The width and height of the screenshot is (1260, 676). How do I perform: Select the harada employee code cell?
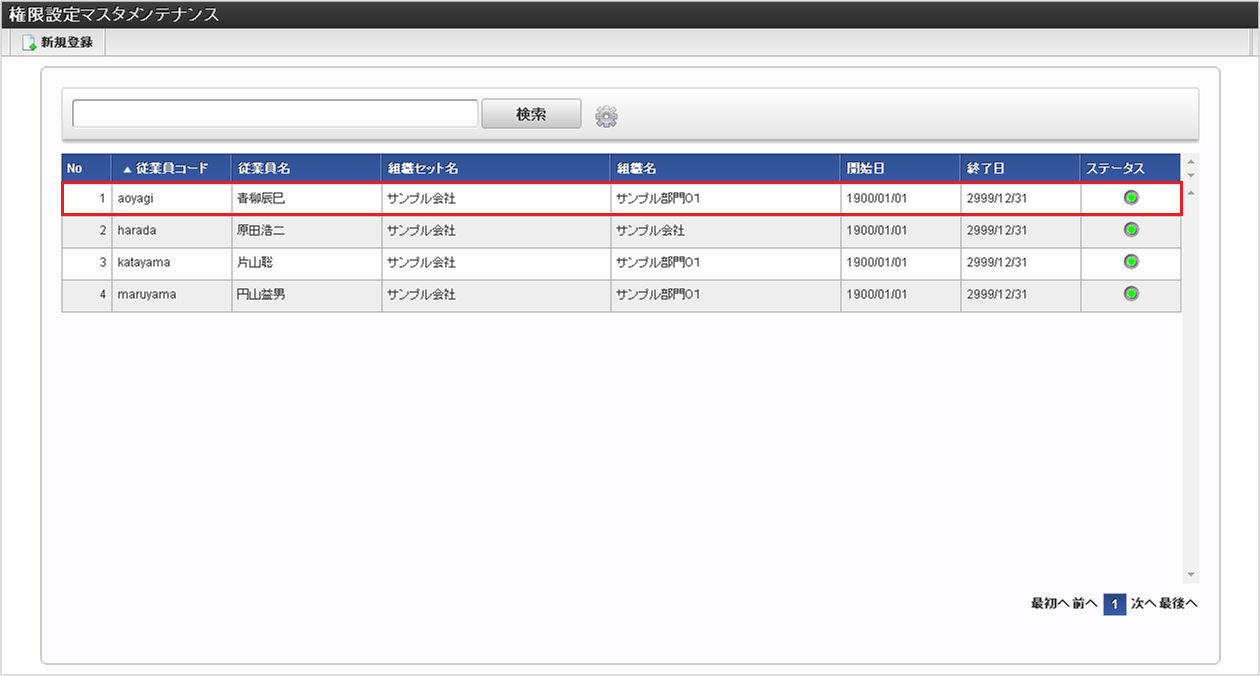click(x=172, y=230)
